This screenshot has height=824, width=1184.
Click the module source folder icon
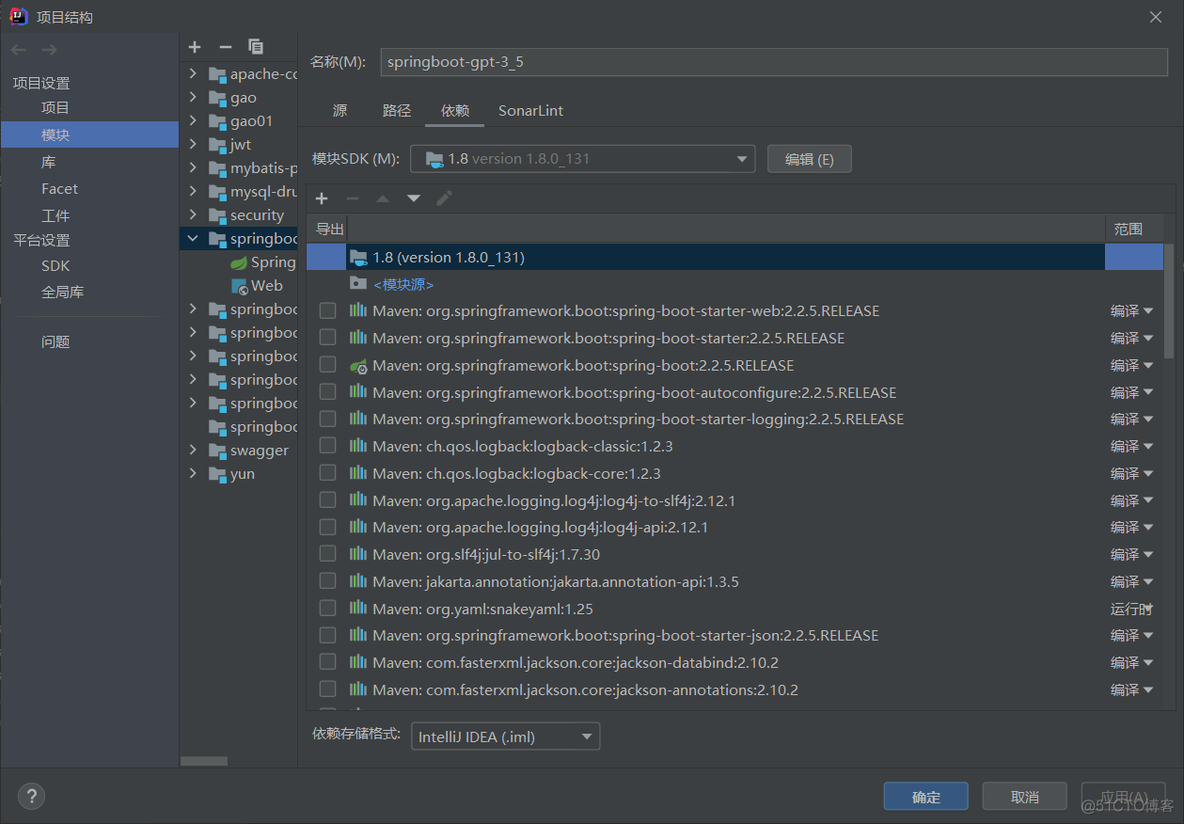(358, 283)
